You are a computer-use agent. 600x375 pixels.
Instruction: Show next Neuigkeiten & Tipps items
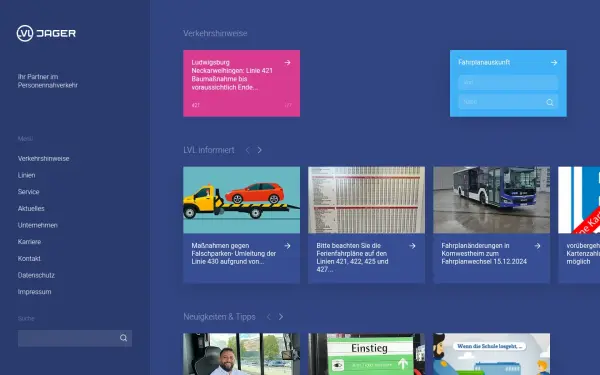coord(281,317)
